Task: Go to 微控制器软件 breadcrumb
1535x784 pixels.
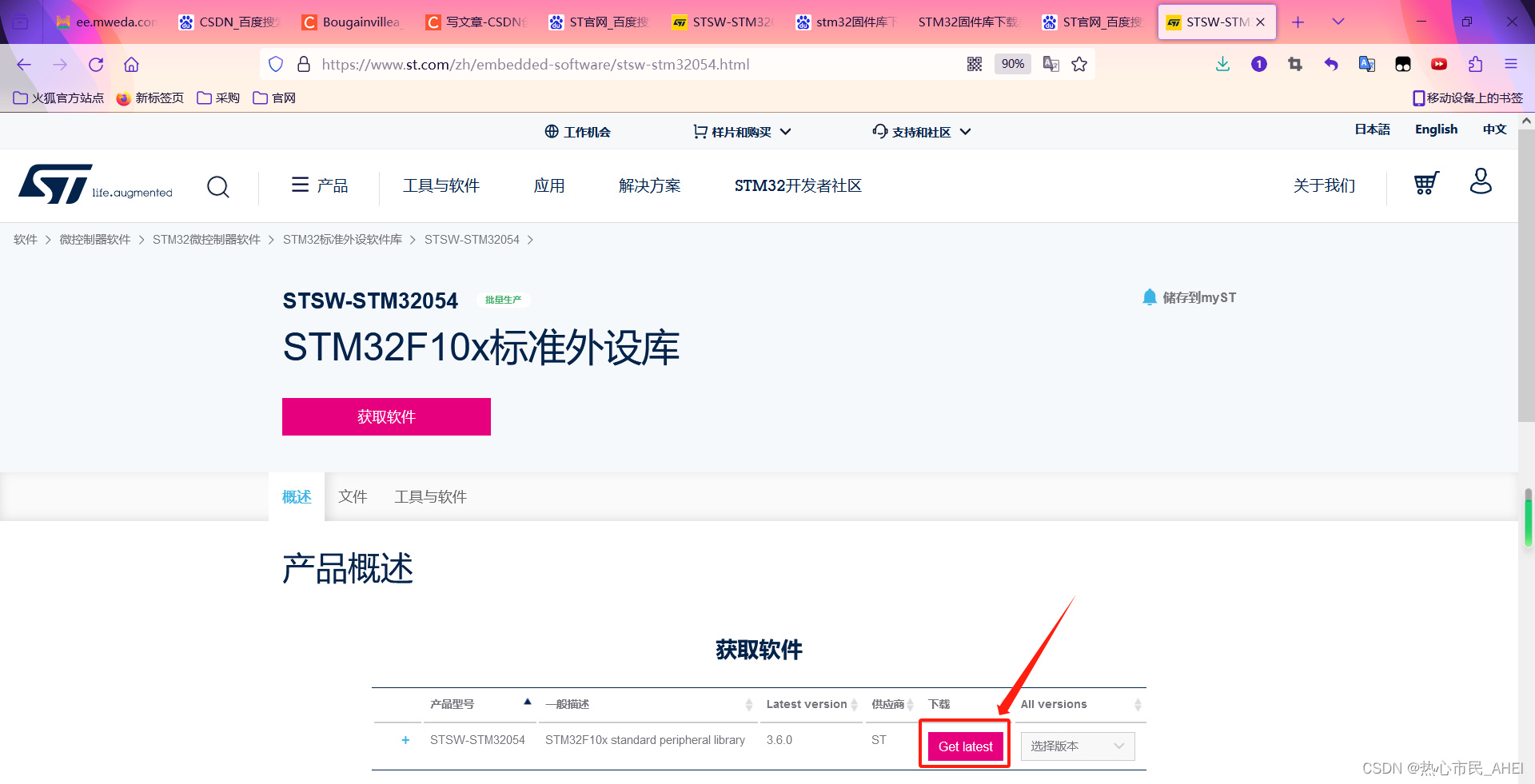Action: [94, 240]
